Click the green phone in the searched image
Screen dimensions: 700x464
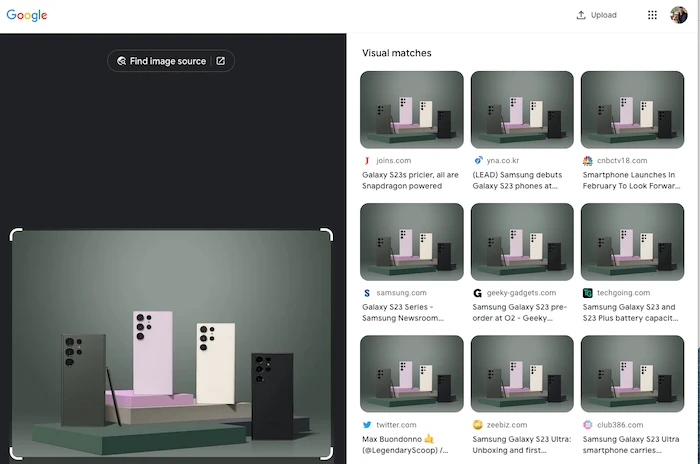coord(84,380)
